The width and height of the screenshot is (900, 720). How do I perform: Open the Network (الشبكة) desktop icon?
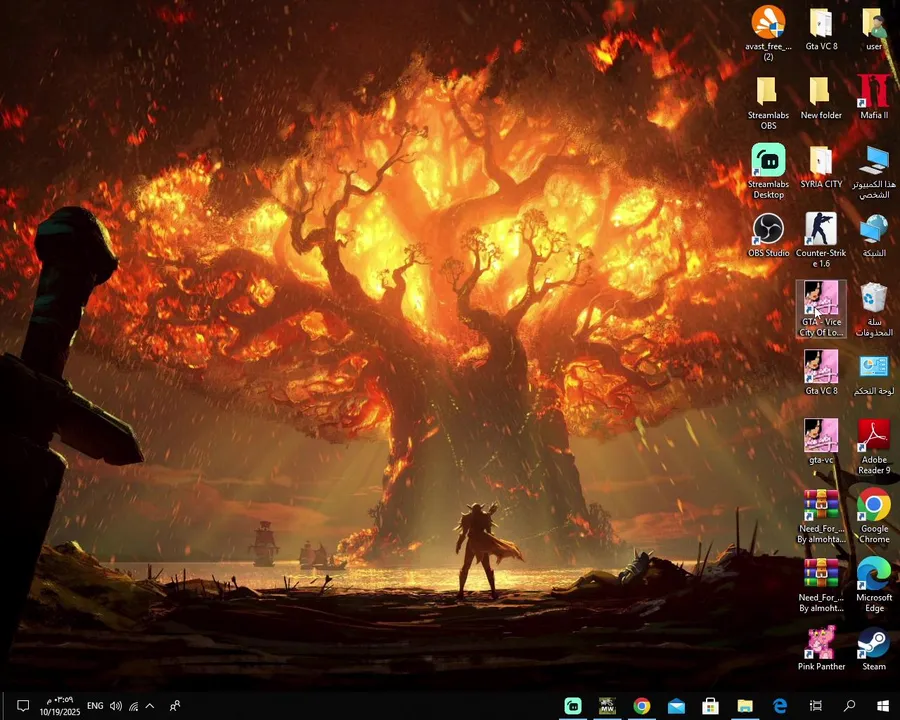tap(874, 235)
